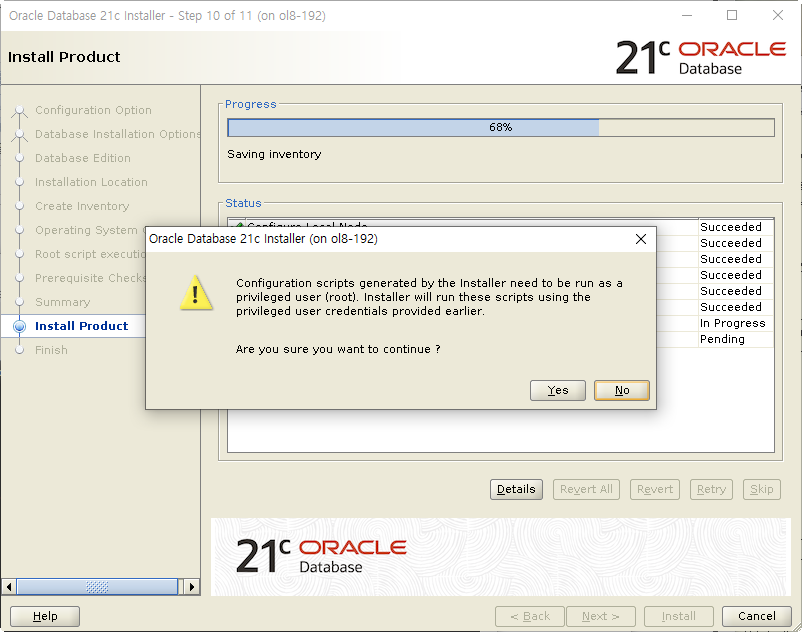The height and width of the screenshot is (632, 802).
Task: Click No to stop the configuration scripts
Action: [x=621, y=390]
